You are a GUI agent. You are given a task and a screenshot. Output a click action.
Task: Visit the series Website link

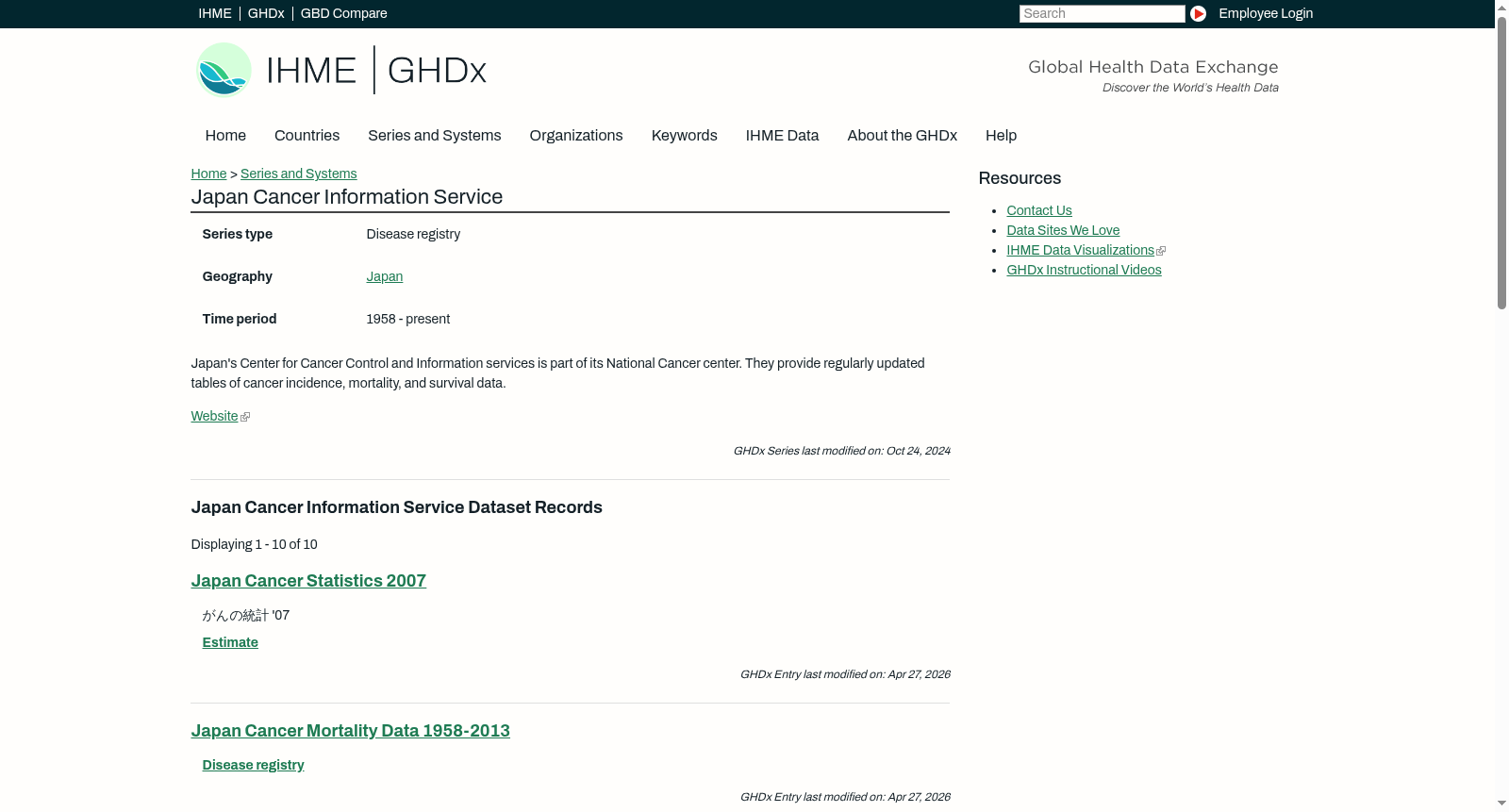214,417
